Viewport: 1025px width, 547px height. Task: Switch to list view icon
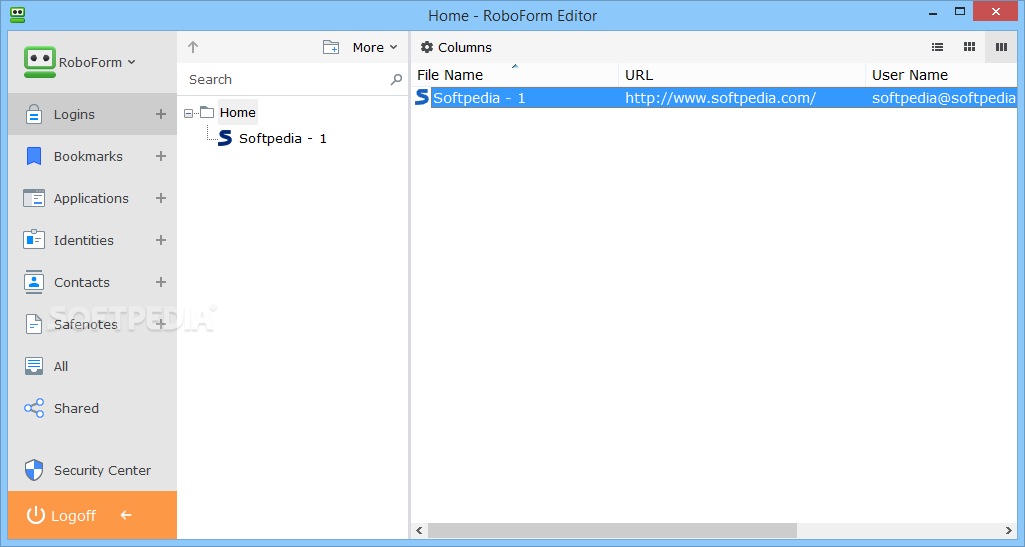click(x=937, y=47)
